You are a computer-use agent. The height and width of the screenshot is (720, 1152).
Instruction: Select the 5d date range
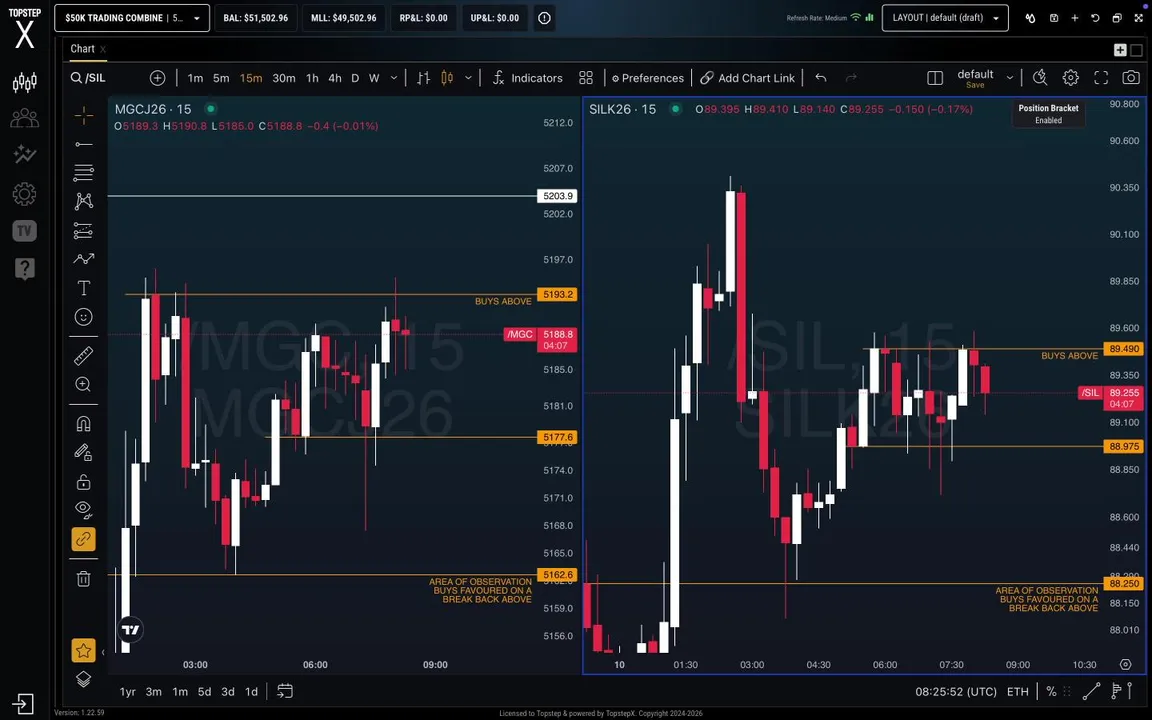[204, 691]
